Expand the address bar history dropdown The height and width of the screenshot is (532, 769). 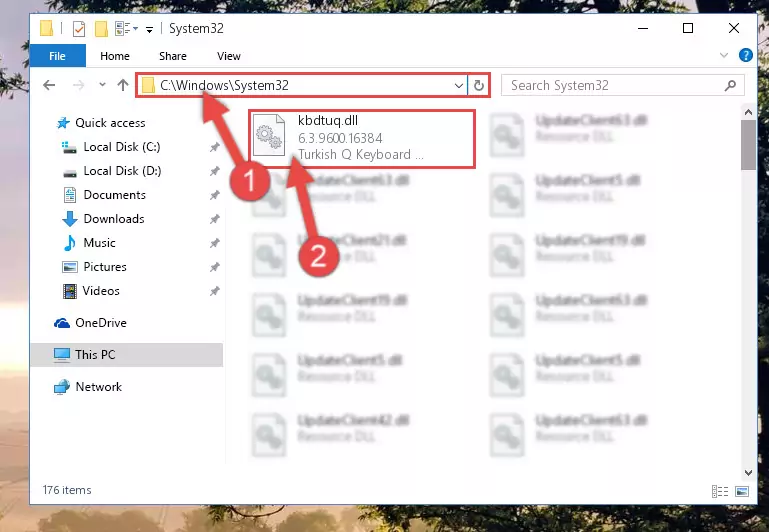459,86
